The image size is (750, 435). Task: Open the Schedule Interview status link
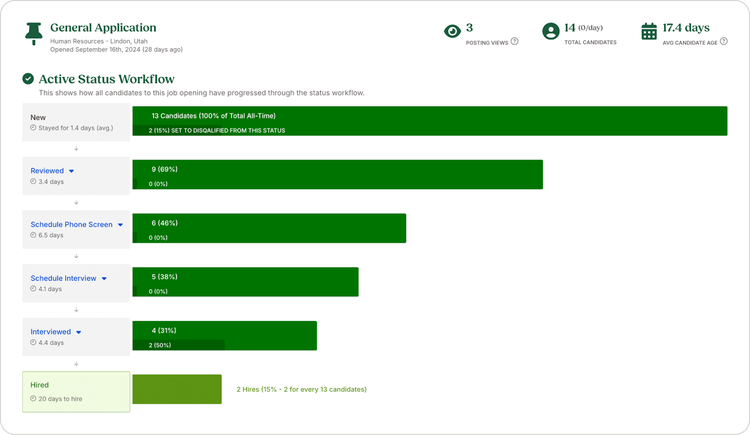(x=63, y=278)
